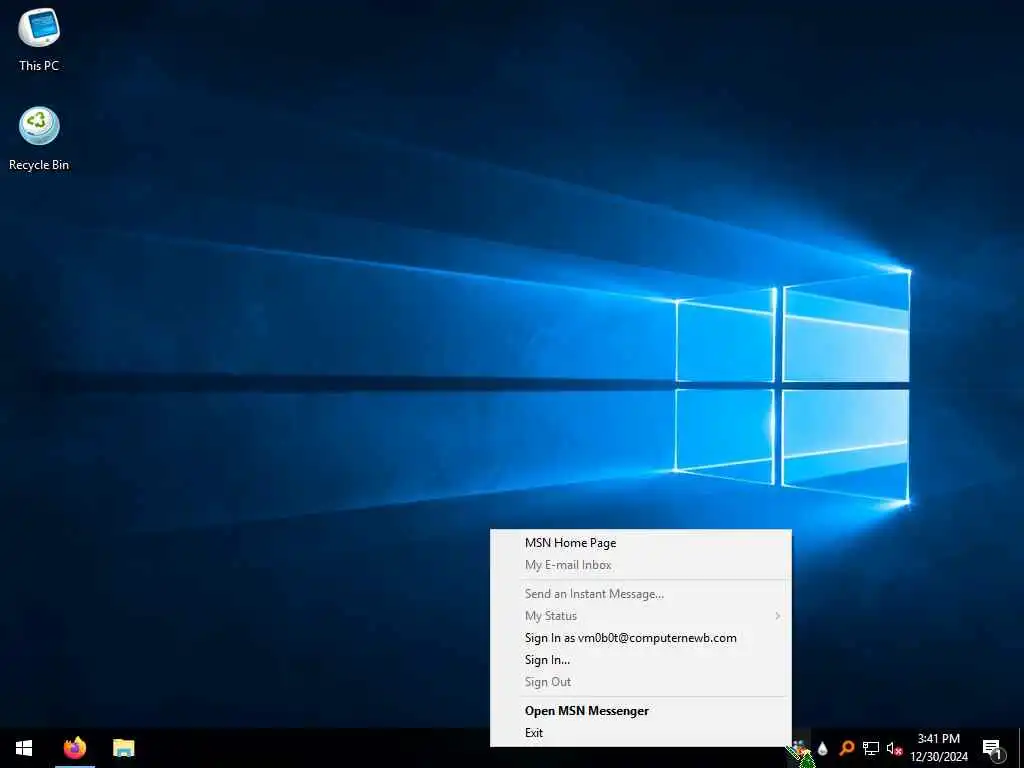Viewport: 1024px width, 768px height.
Task: Open File Explorer from the taskbar
Action: pyautogui.click(x=123, y=748)
